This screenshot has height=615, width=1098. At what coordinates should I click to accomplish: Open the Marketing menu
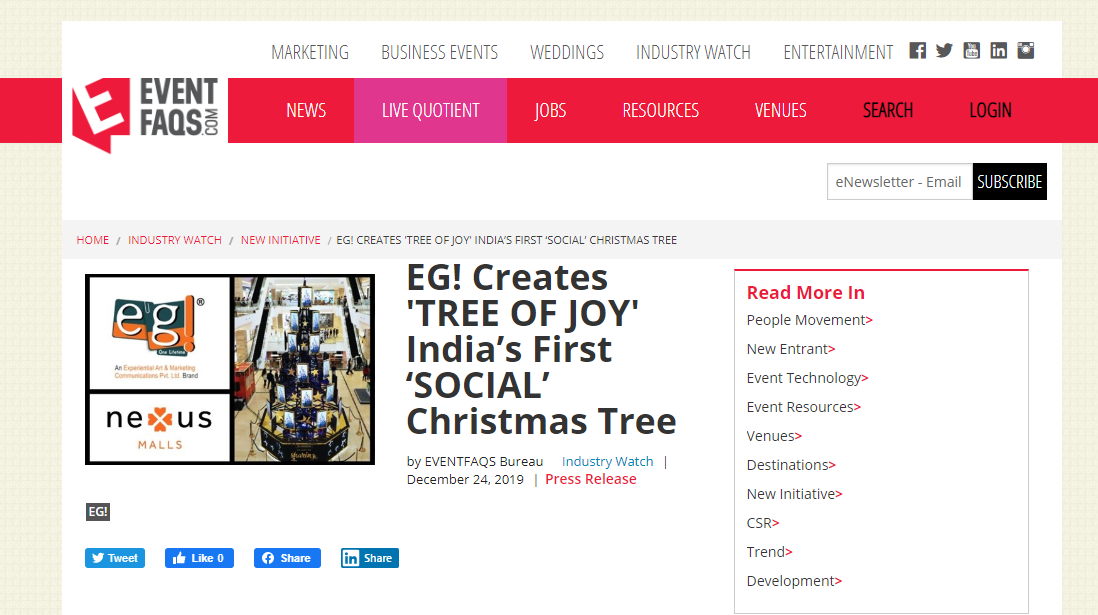(310, 53)
